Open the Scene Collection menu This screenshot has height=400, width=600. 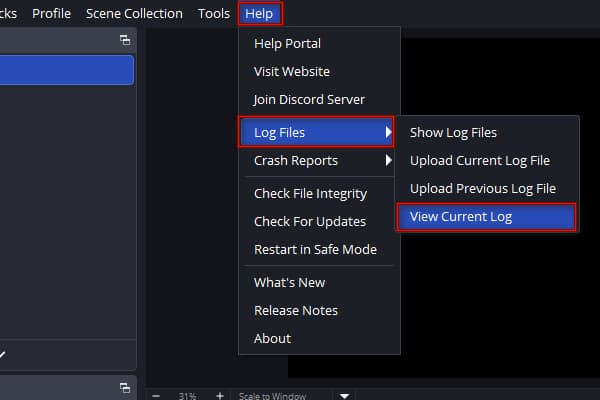point(134,14)
